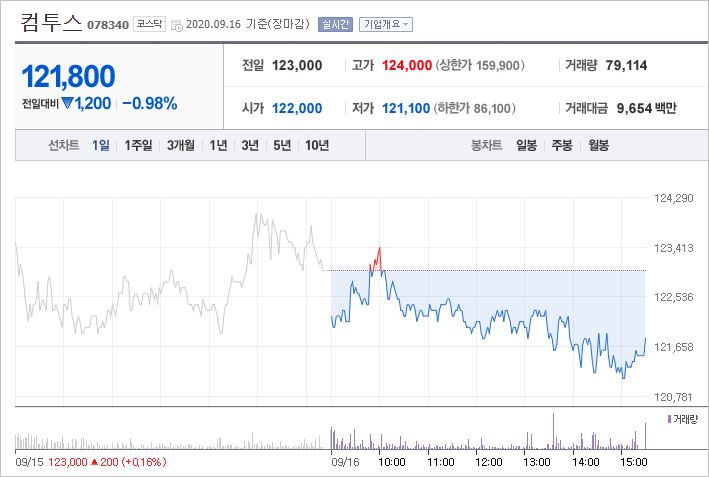Click the upper limit 상한가 159,900 text

[480, 66]
